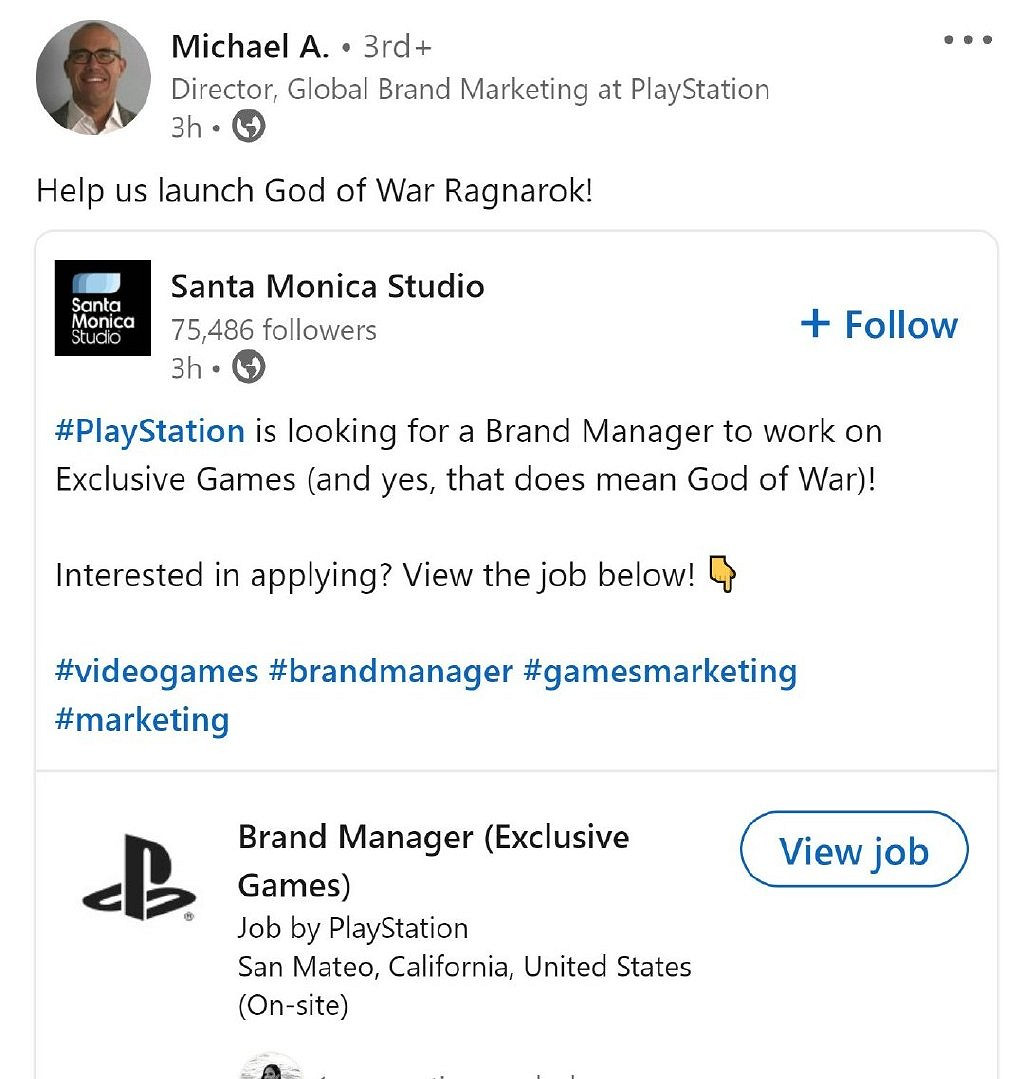Image resolution: width=1024 pixels, height=1079 pixels.
Task: Open the #marketing hashtag
Action: pyautogui.click(x=142, y=719)
